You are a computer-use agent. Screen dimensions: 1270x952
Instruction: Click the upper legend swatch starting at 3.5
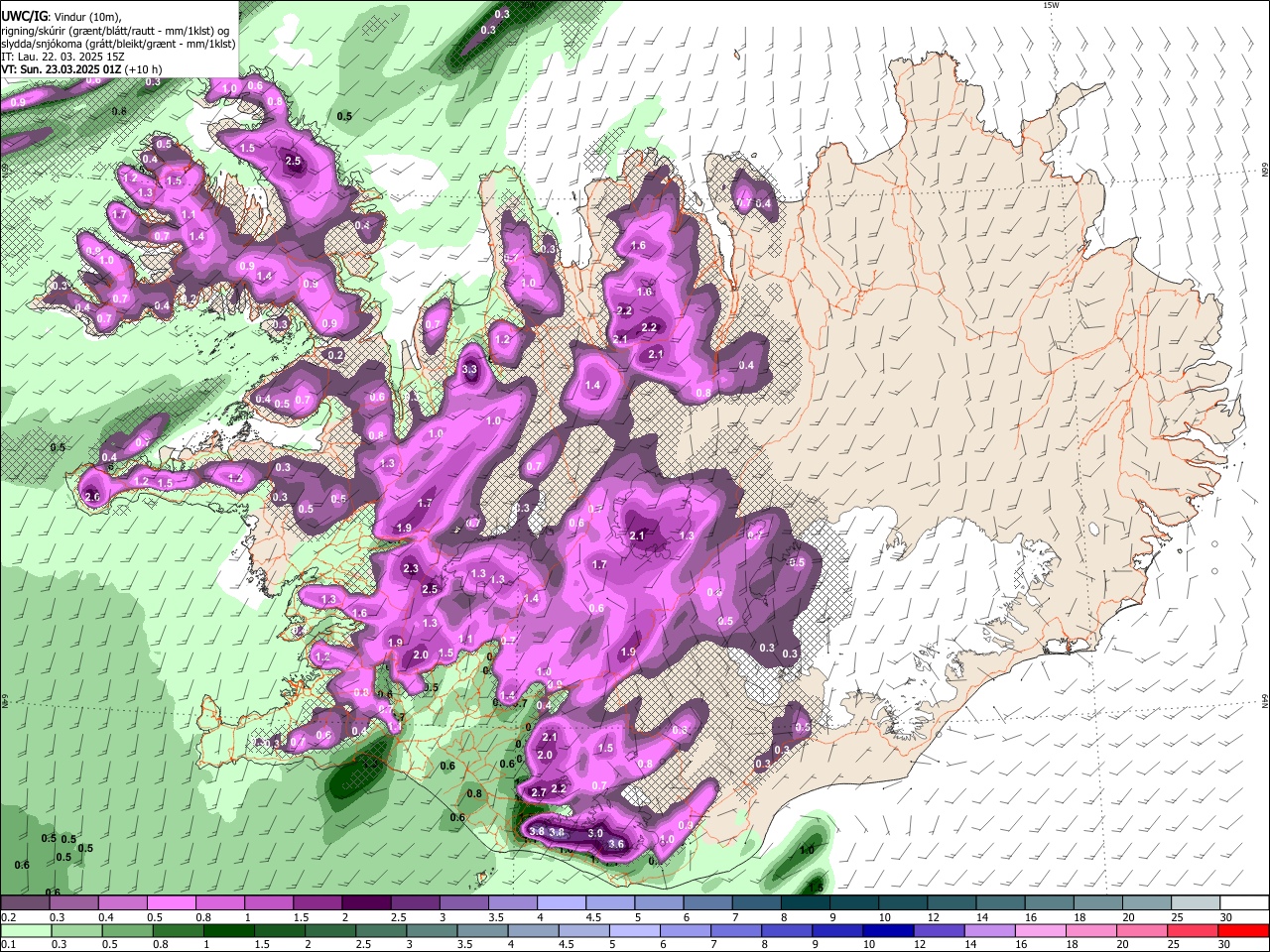coord(512,903)
